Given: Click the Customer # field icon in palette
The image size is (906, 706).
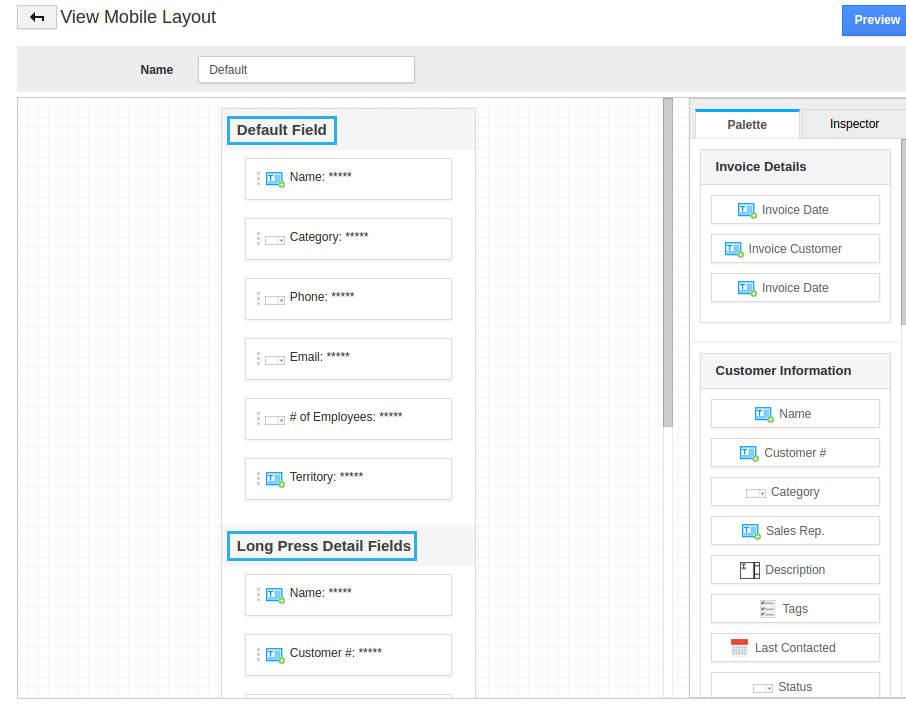Looking at the screenshot, I should (x=750, y=453).
